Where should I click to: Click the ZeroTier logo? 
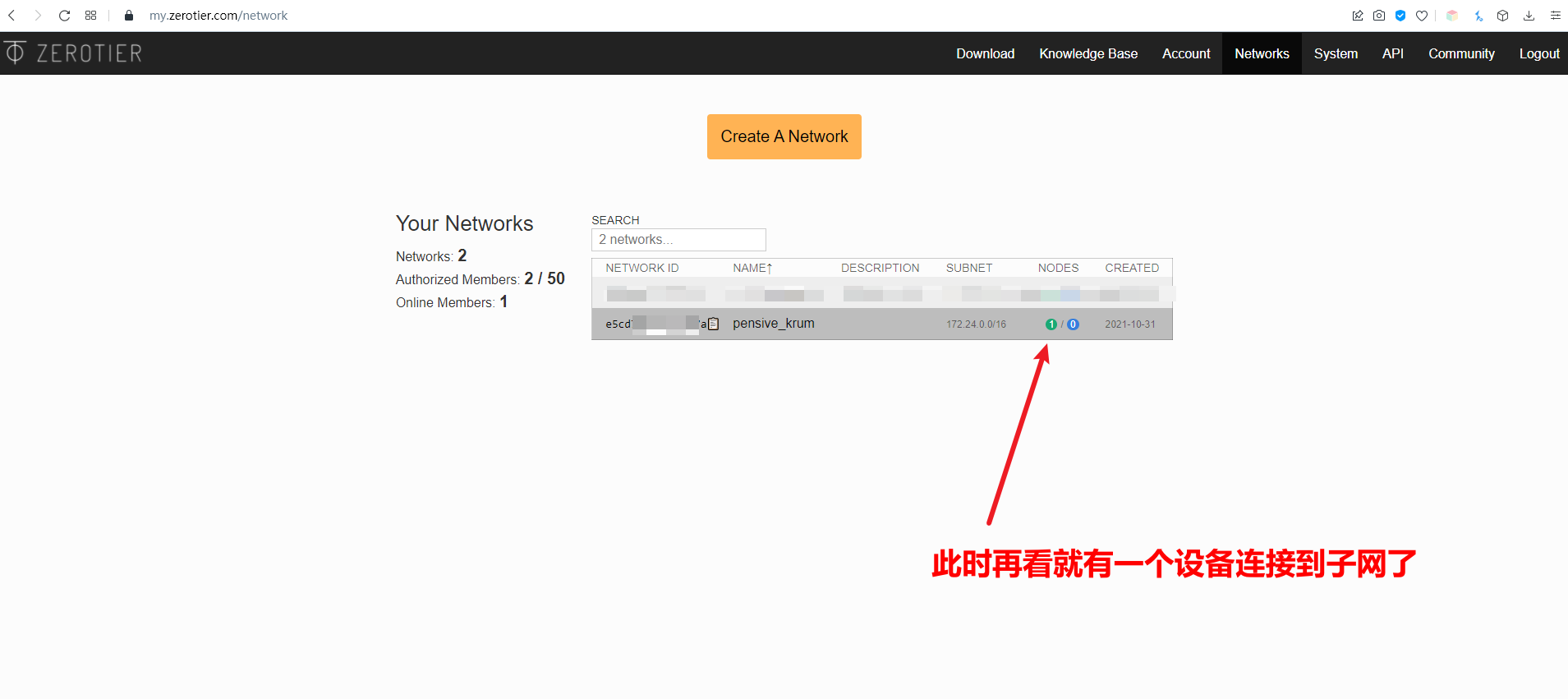click(x=73, y=53)
